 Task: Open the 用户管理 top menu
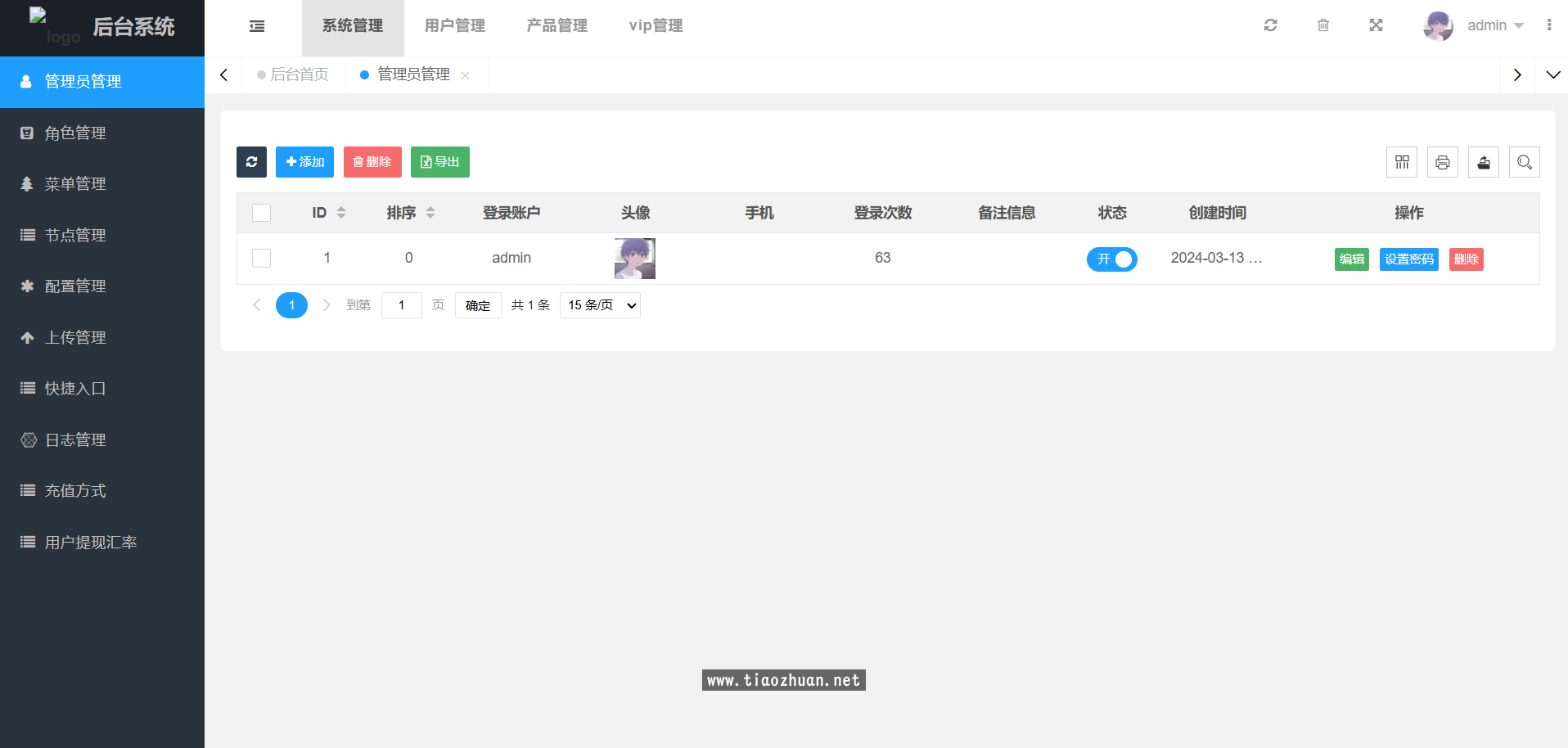(x=455, y=26)
